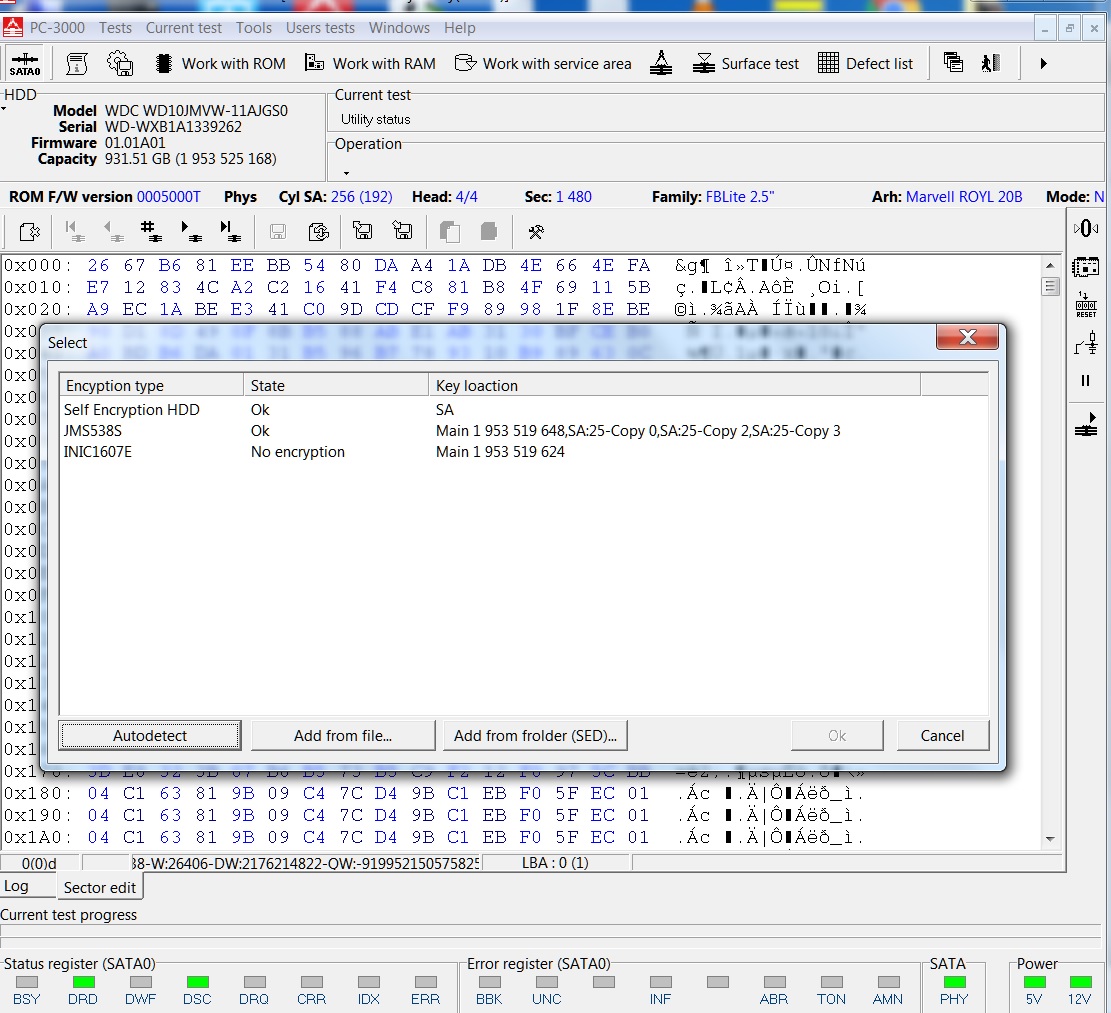Click the power toggle icon on right sidebar
Image resolution: width=1111 pixels, height=1013 pixels.
1085,344
